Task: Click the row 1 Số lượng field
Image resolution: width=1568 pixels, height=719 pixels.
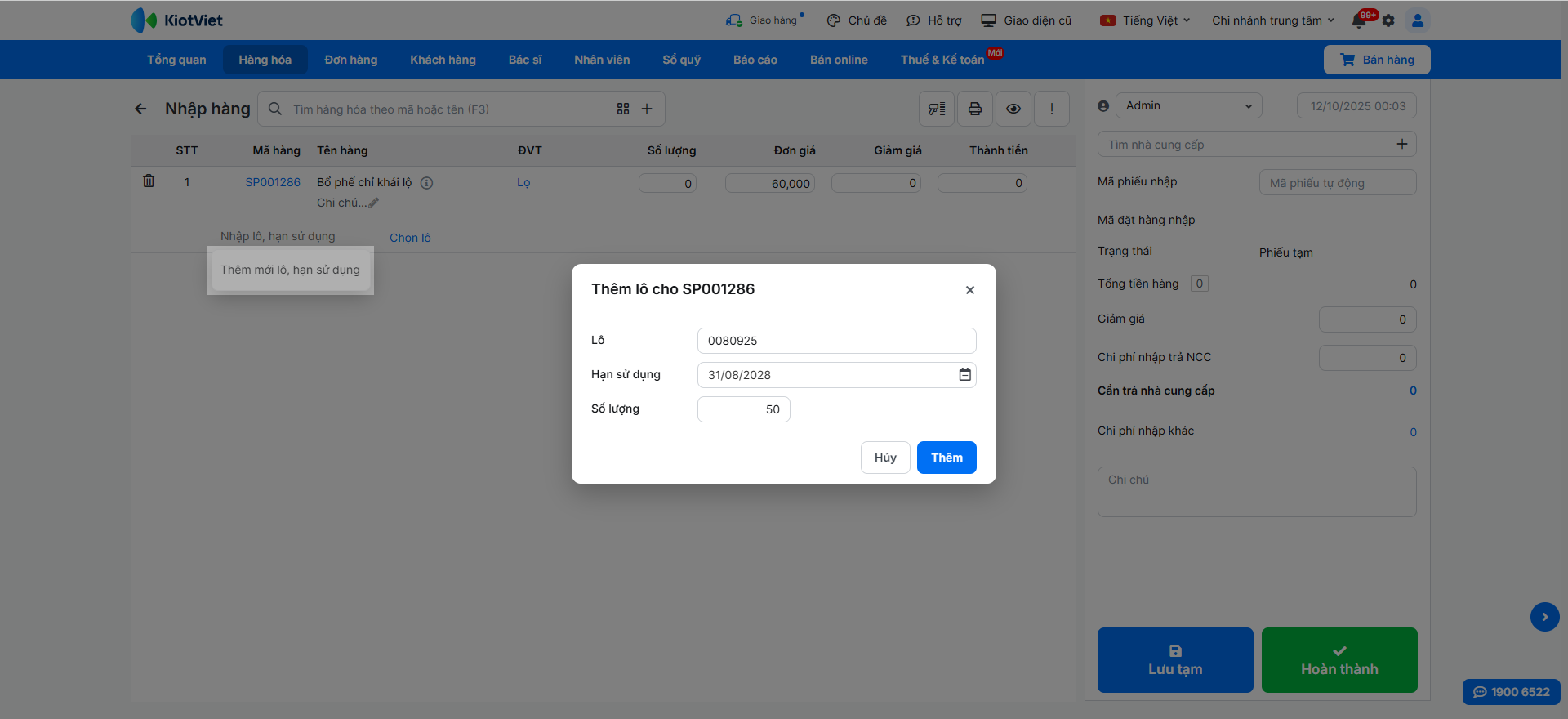Action: (x=668, y=184)
